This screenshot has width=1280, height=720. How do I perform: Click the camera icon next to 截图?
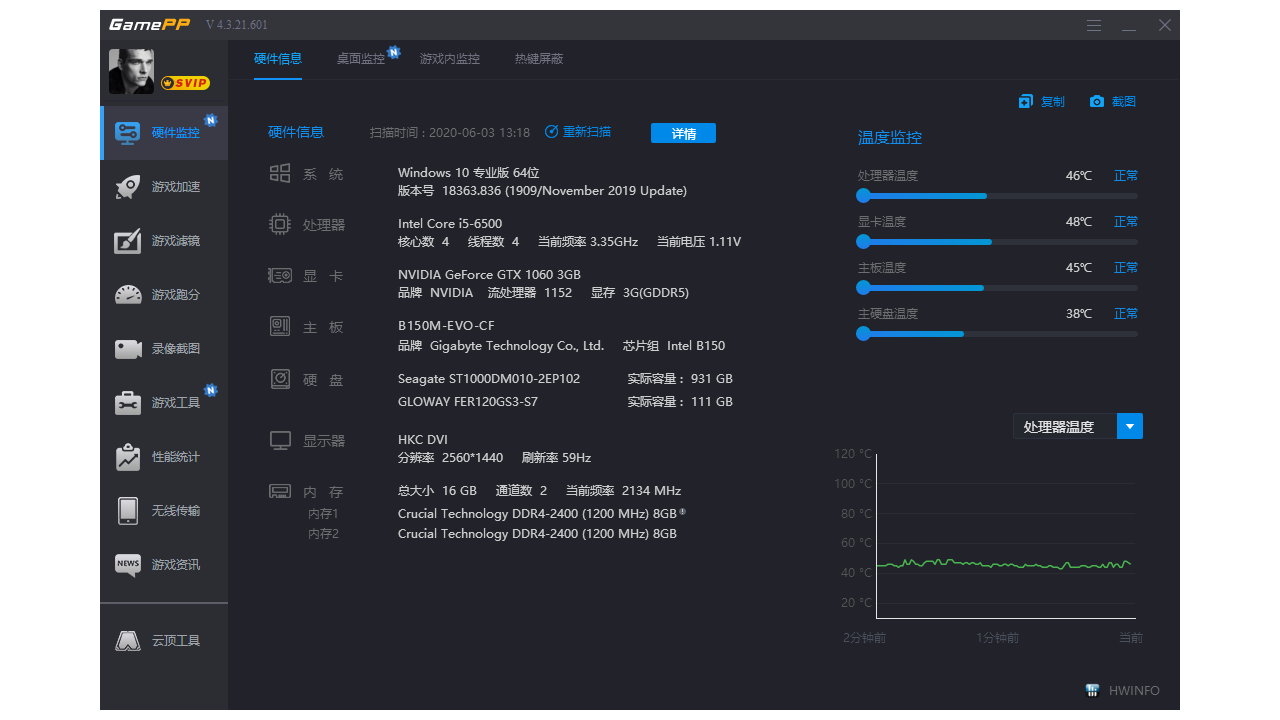1097,102
